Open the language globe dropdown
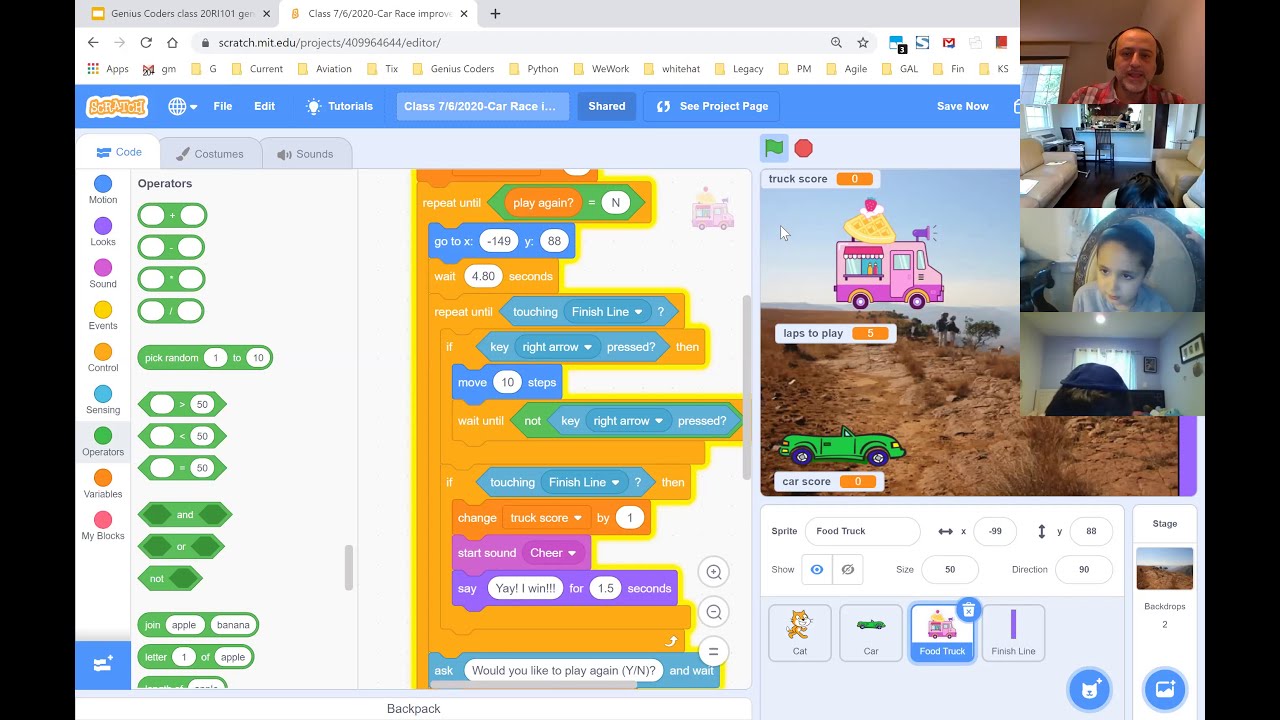Screen dimensions: 1280x720 tap(182, 106)
